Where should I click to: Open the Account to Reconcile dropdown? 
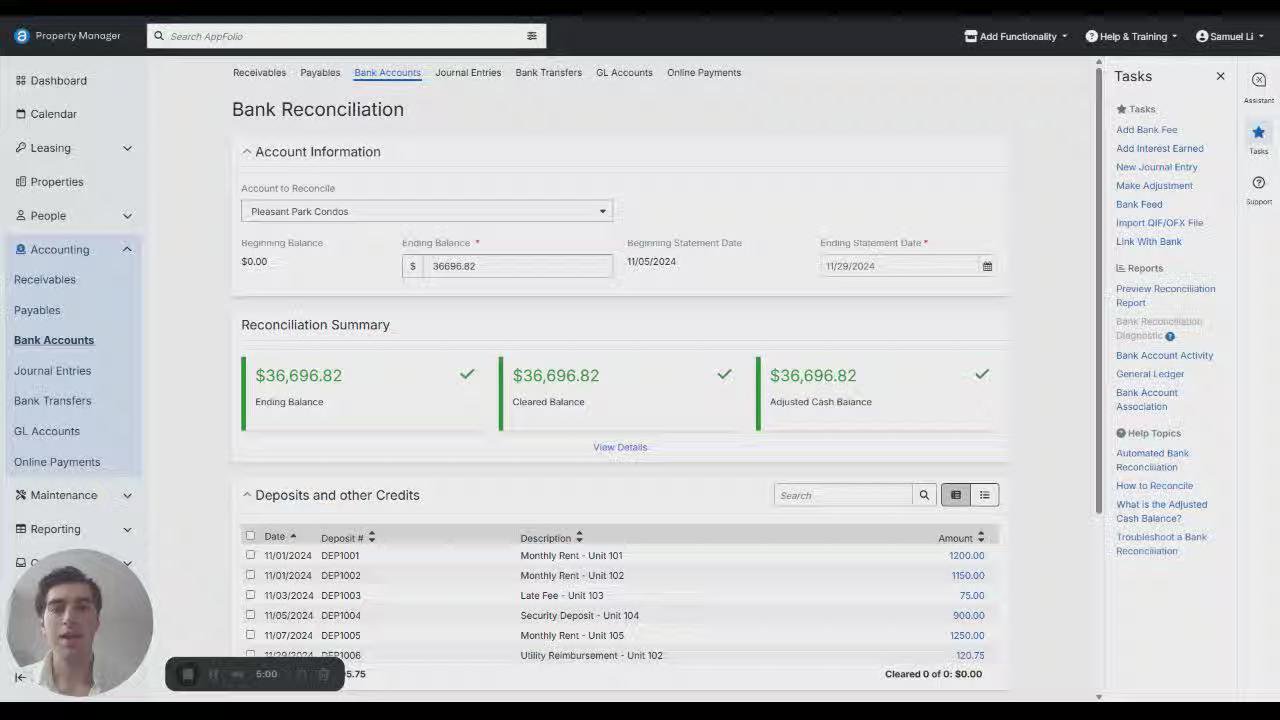[x=427, y=211]
